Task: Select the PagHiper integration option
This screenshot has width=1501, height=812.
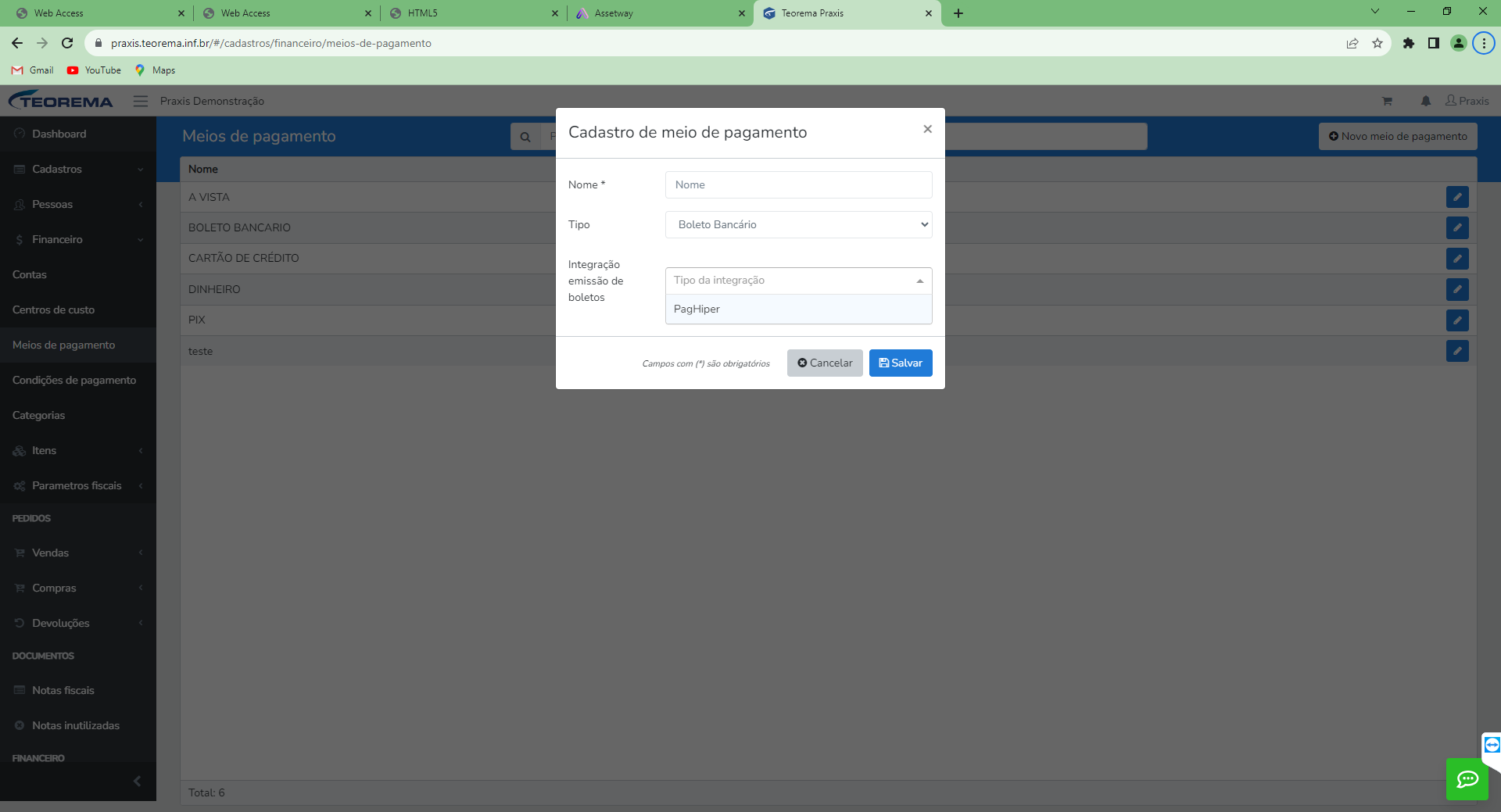Action: [798, 309]
